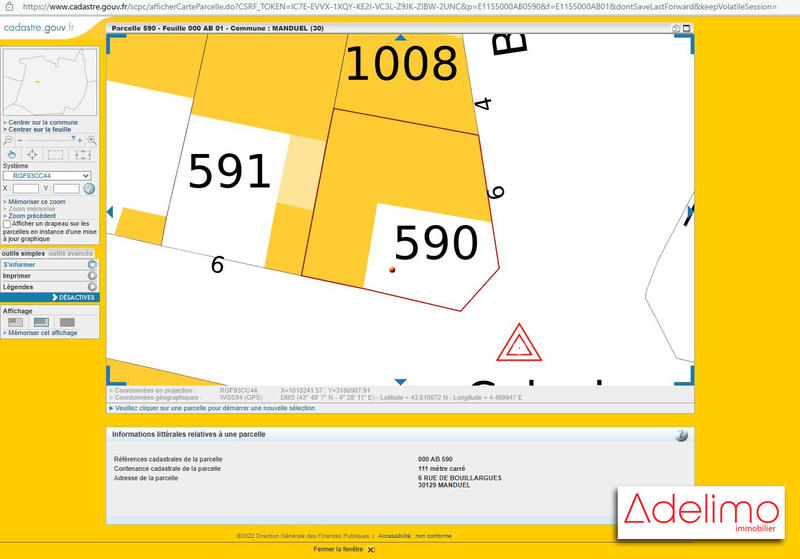Pan the map down with the bottom arrow
800x559 pixels.
coord(400,381)
